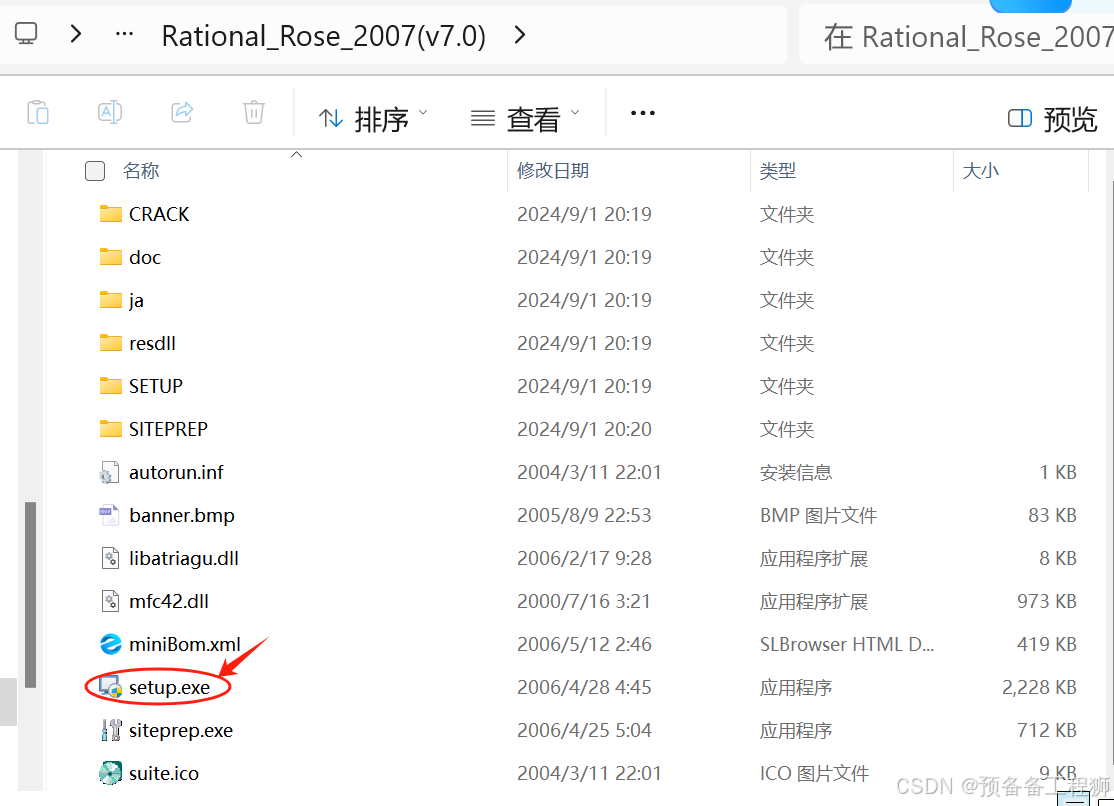
Task: Click the 973 KB size cell
Action: click(1047, 601)
